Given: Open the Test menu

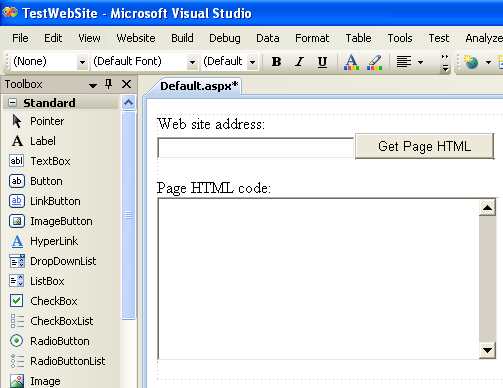Looking at the screenshot, I should pos(439,38).
